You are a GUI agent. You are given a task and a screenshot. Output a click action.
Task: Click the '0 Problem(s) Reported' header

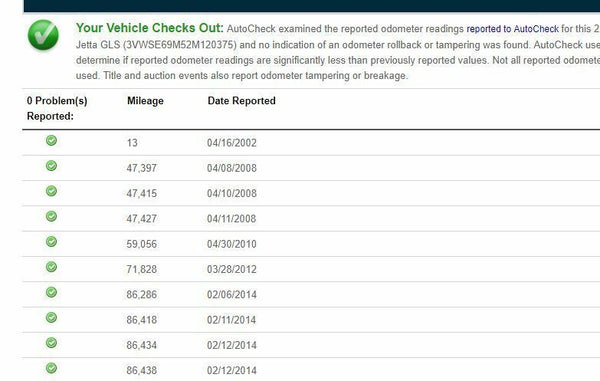(x=57, y=108)
